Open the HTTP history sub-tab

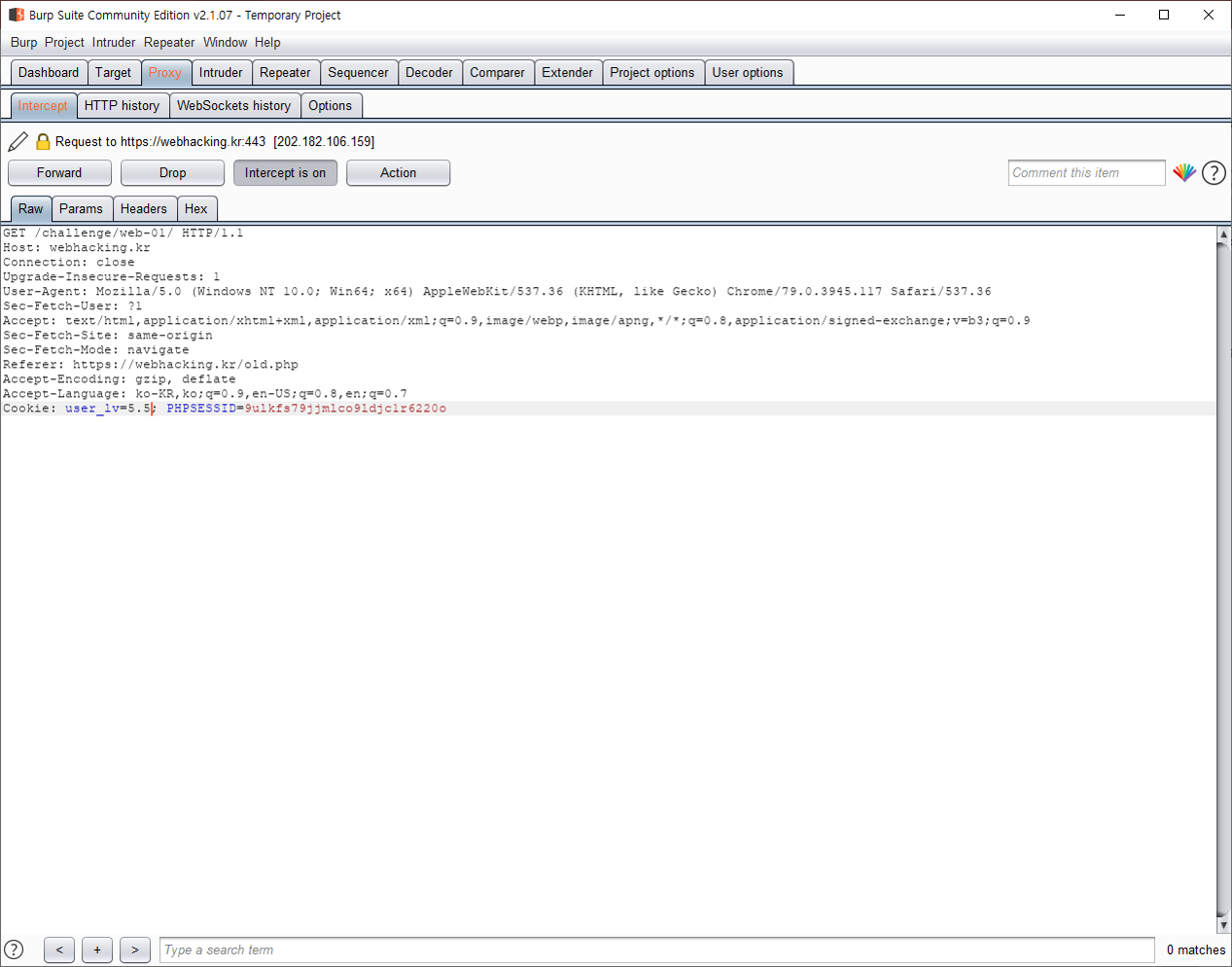tap(122, 106)
